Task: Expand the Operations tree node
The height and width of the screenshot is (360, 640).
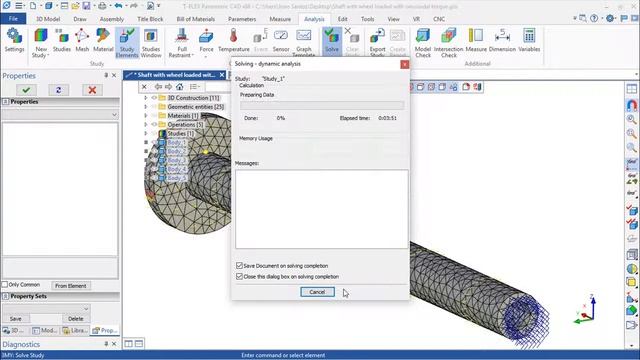Action: coord(146,124)
